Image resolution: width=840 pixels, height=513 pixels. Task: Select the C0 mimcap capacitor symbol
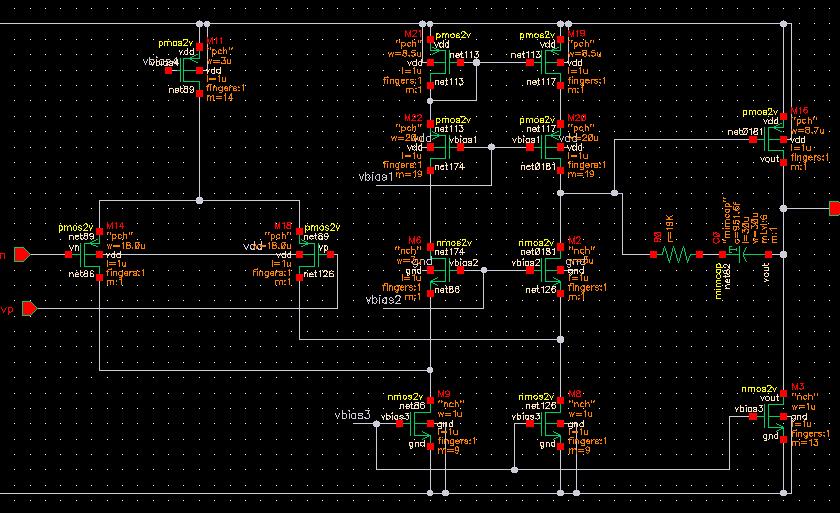[x=745, y=254]
